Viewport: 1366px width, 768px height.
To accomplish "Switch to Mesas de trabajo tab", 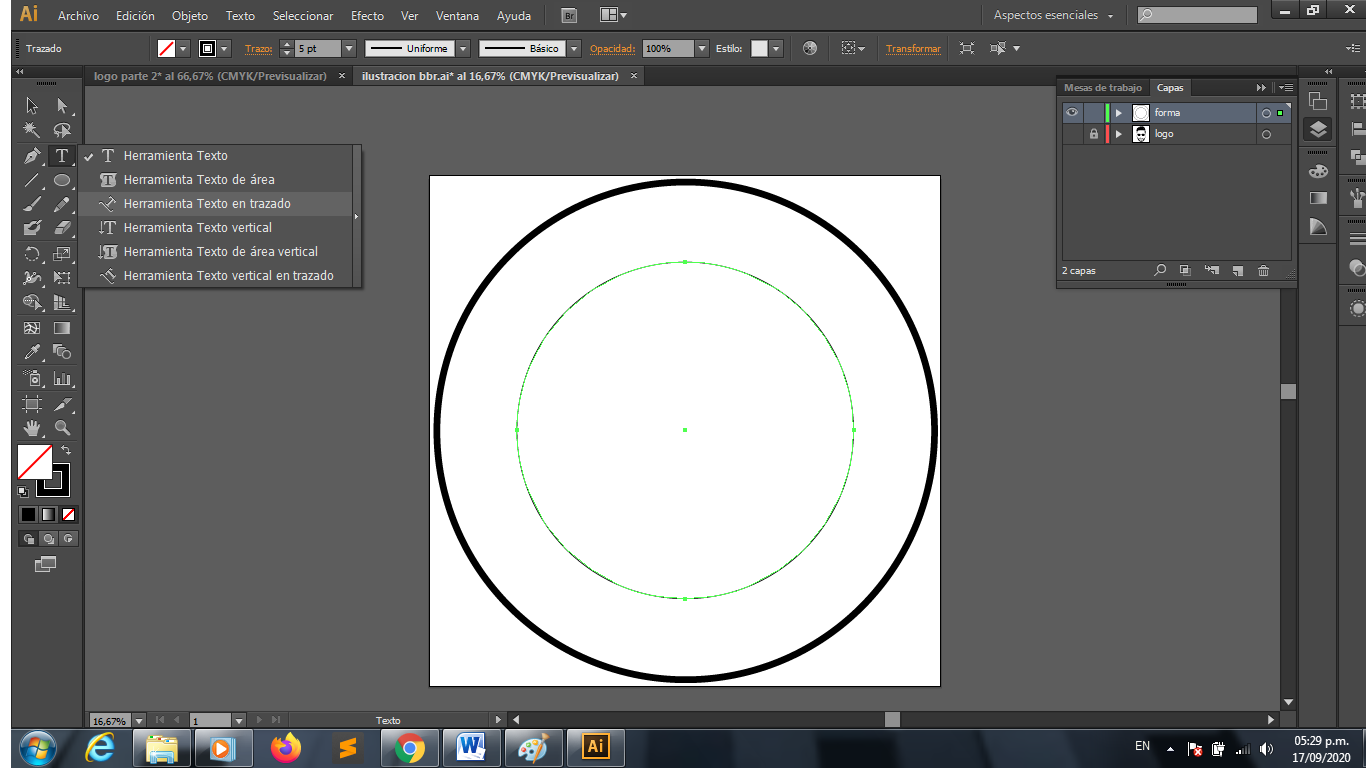I will point(1102,88).
